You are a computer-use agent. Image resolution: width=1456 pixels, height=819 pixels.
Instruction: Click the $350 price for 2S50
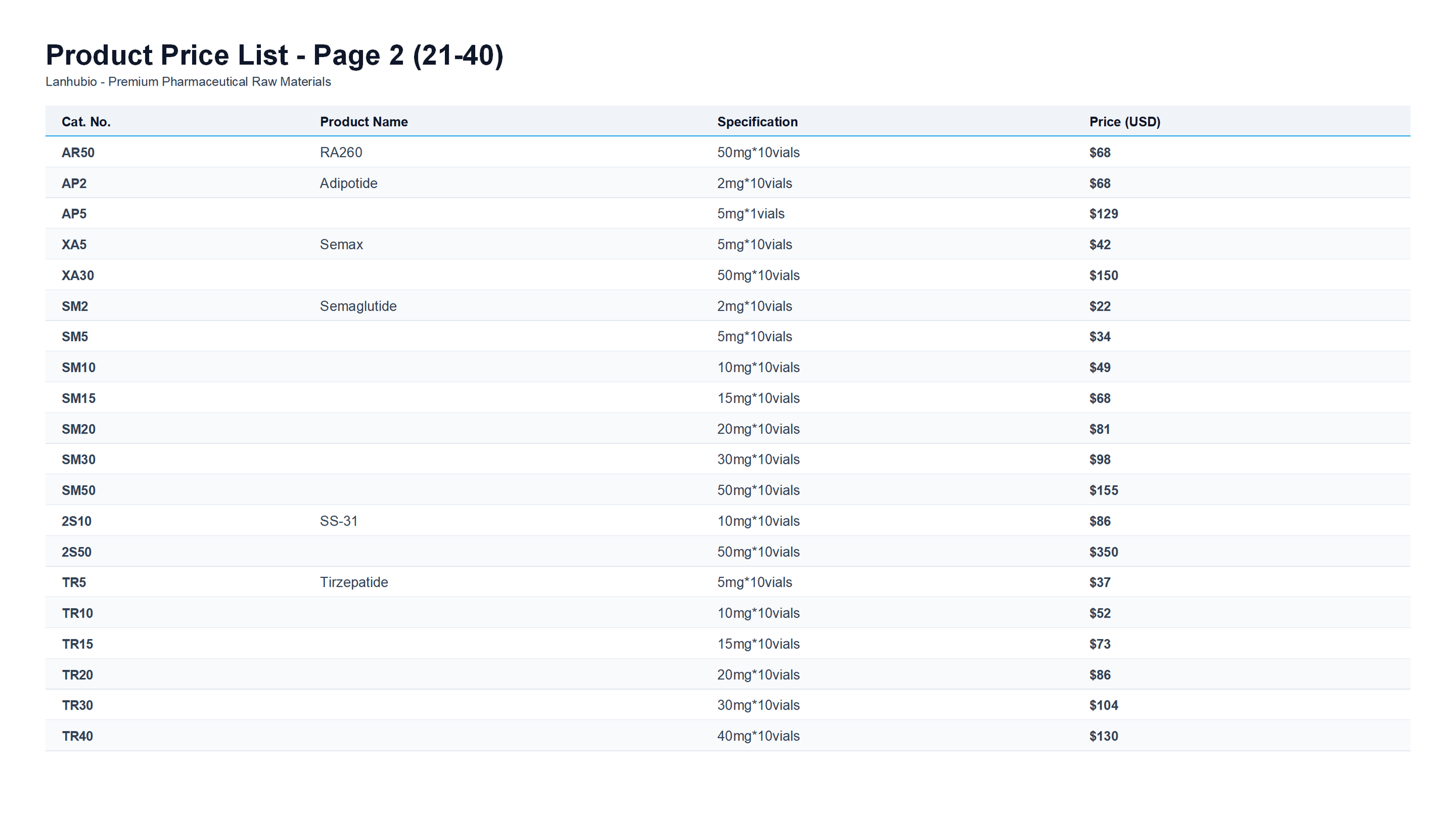tap(1103, 552)
